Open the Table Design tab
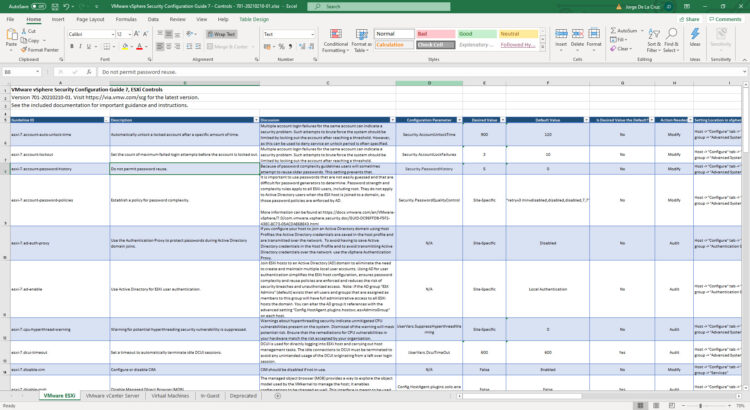 coord(254,19)
